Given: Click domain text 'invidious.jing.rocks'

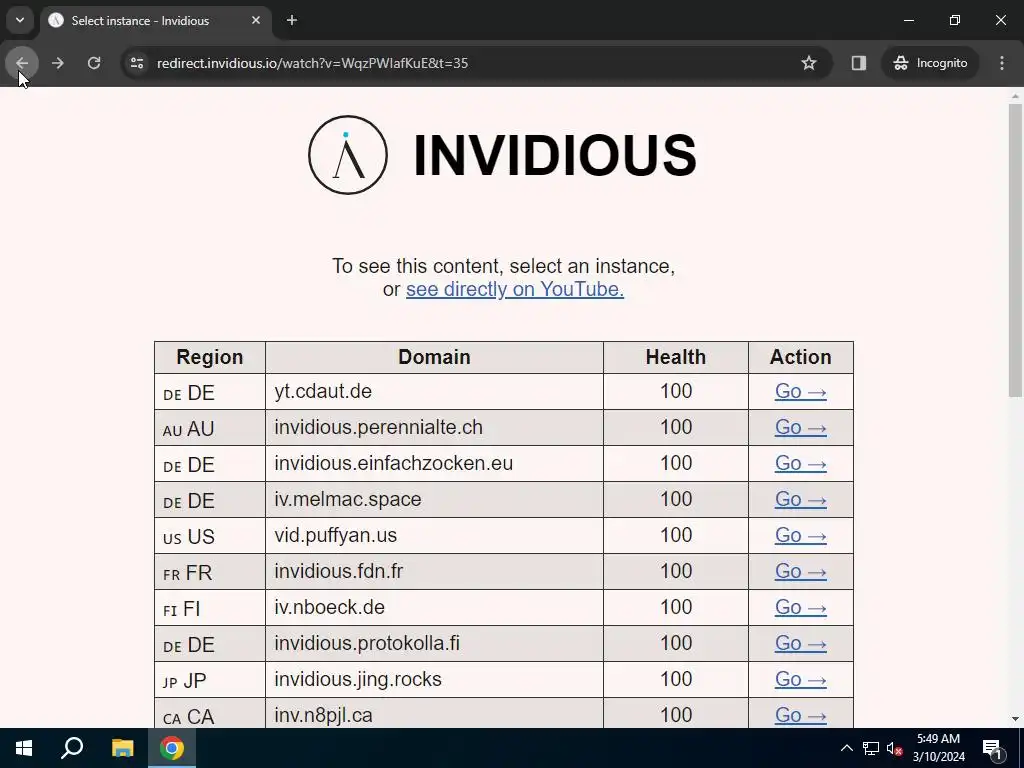Looking at the screenshot, I should [x=358, y=680].
